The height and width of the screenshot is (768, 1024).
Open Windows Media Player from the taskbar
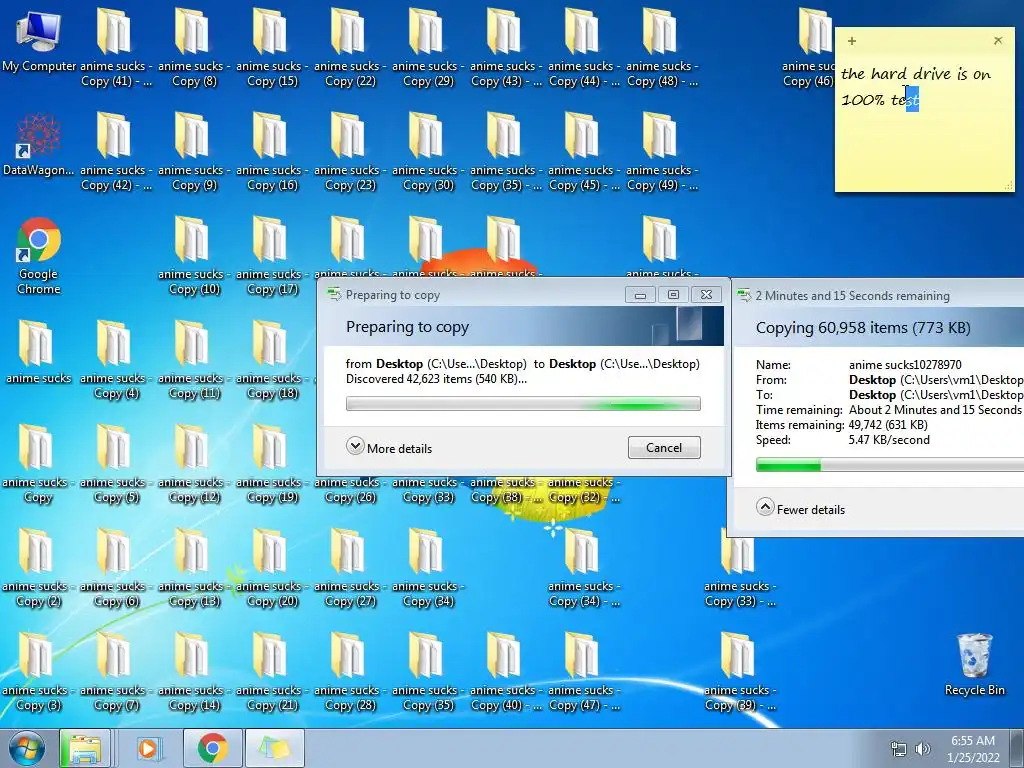pos(148,748)
